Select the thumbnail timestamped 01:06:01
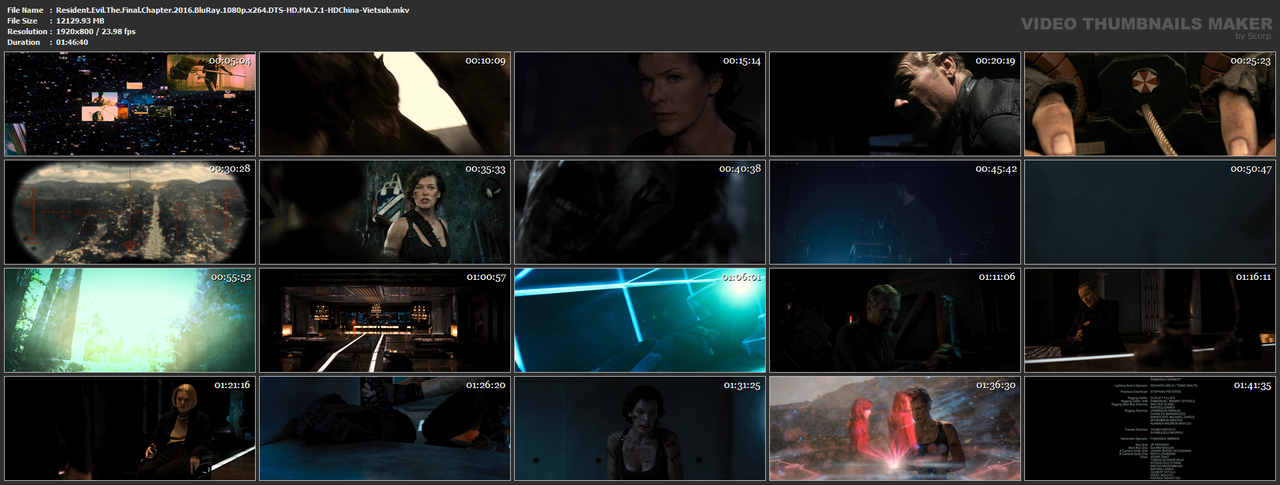Viewport: 1280px width, 485px height. (640, 320)
